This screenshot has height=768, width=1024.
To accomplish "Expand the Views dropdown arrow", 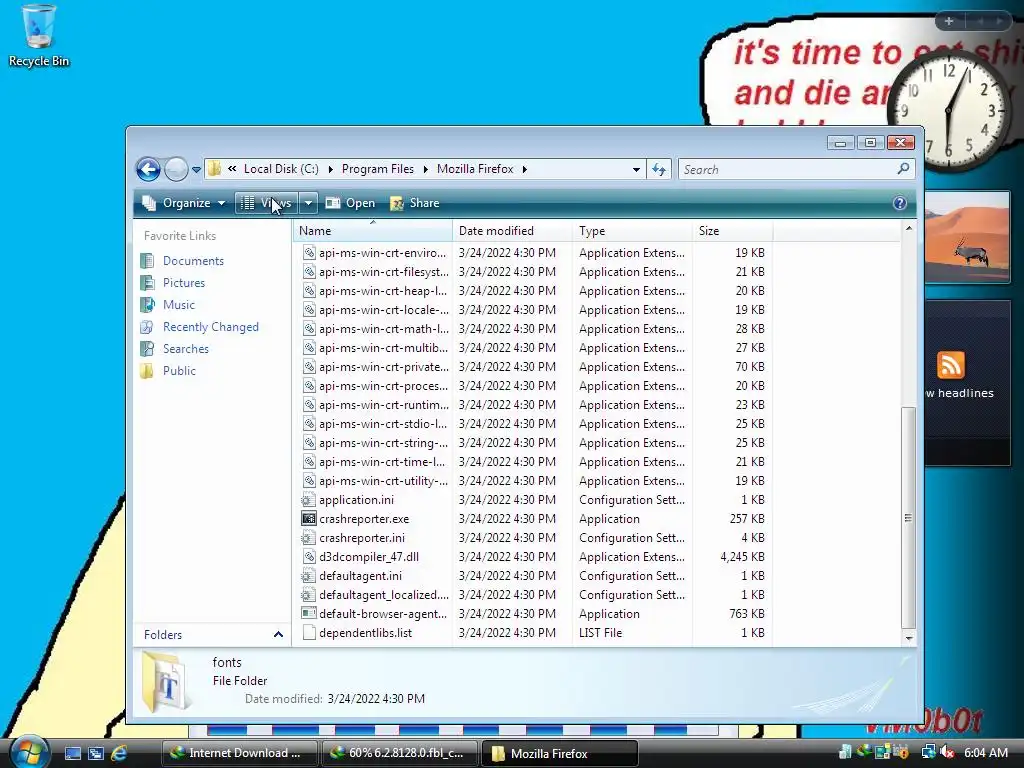I will [308, 203].
